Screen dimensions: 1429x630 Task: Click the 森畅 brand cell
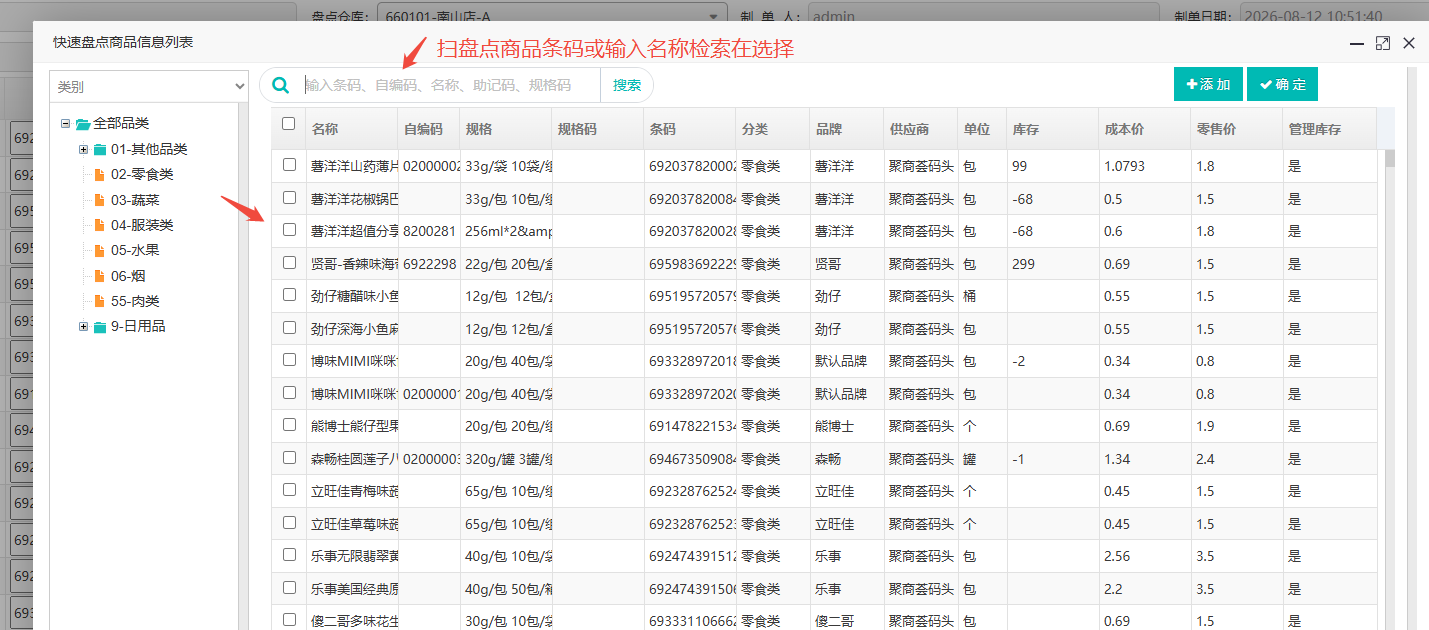pos(846,459)
